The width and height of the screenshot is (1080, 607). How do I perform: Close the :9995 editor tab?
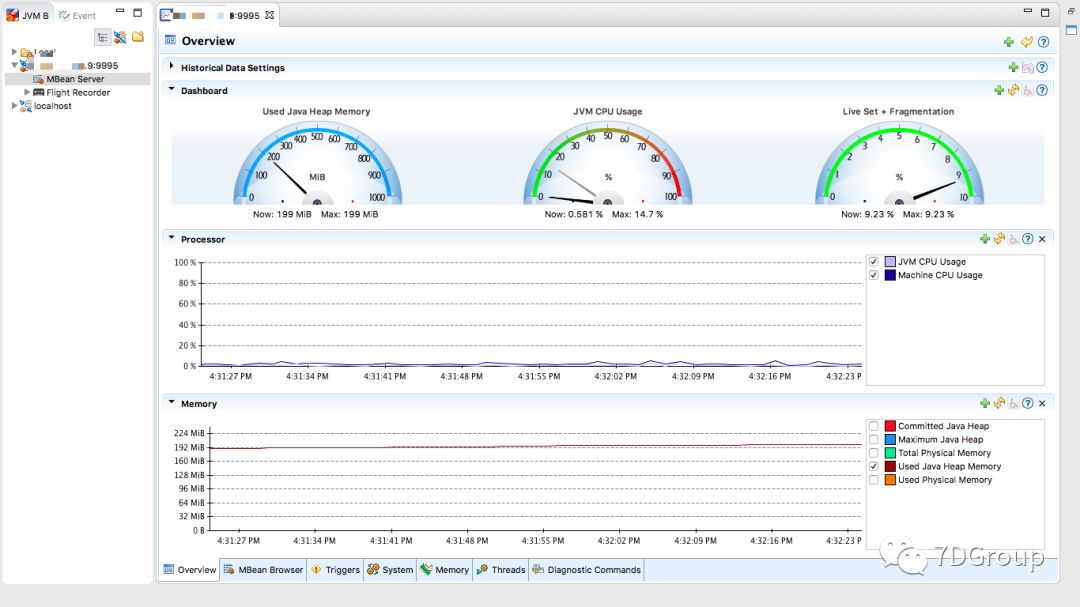(x=269, y=15)
